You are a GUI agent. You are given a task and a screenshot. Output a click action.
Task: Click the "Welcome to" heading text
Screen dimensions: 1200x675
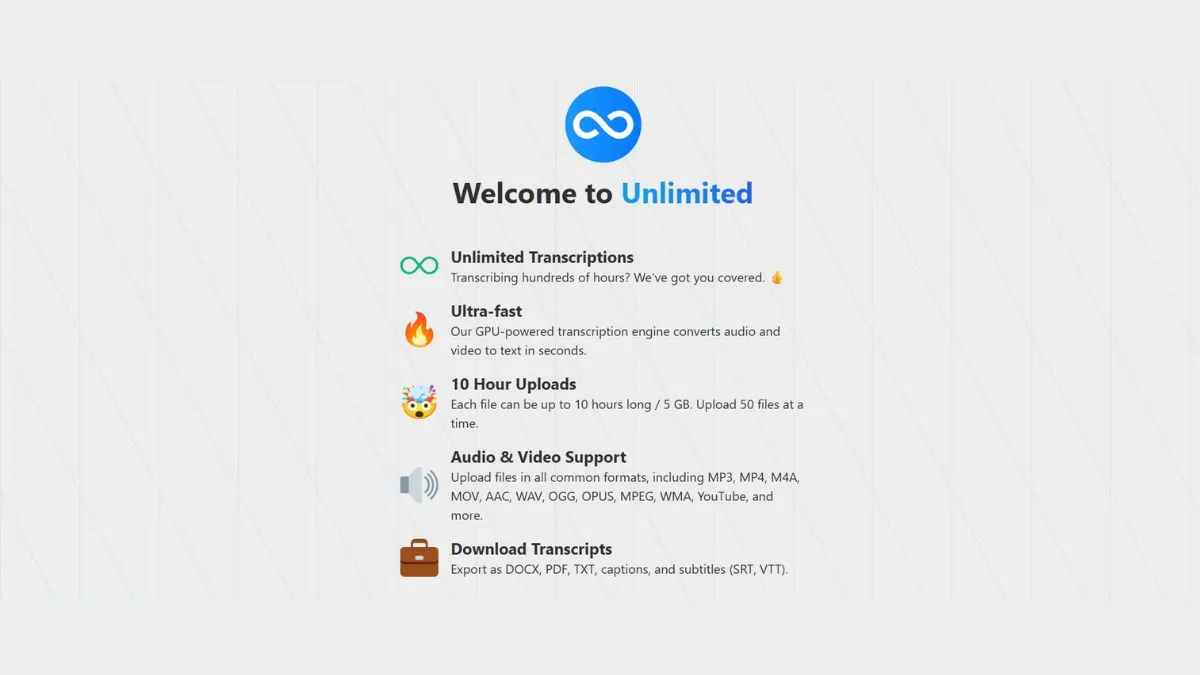pyautogui.click(x=532, y=193)
